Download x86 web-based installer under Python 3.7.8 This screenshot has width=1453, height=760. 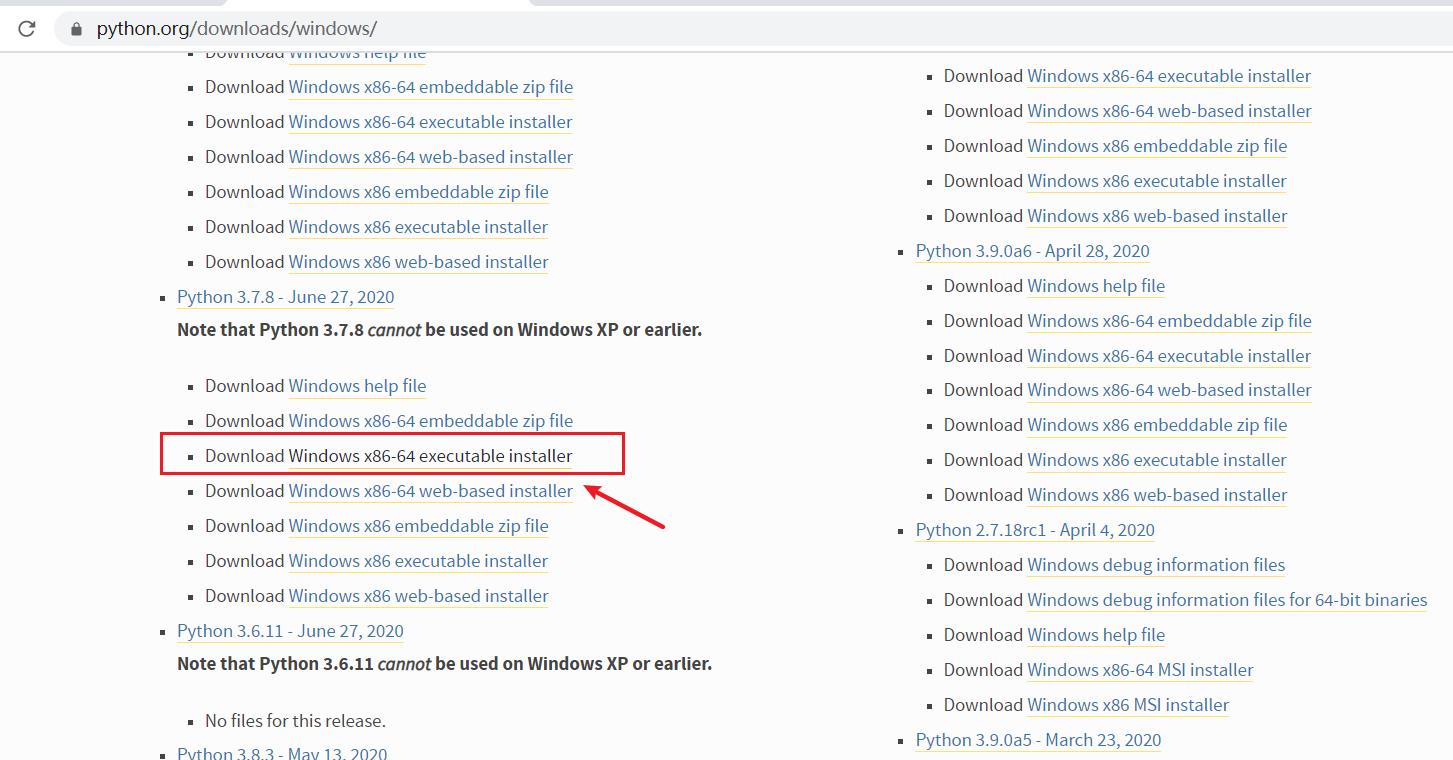tap(418, 596)
